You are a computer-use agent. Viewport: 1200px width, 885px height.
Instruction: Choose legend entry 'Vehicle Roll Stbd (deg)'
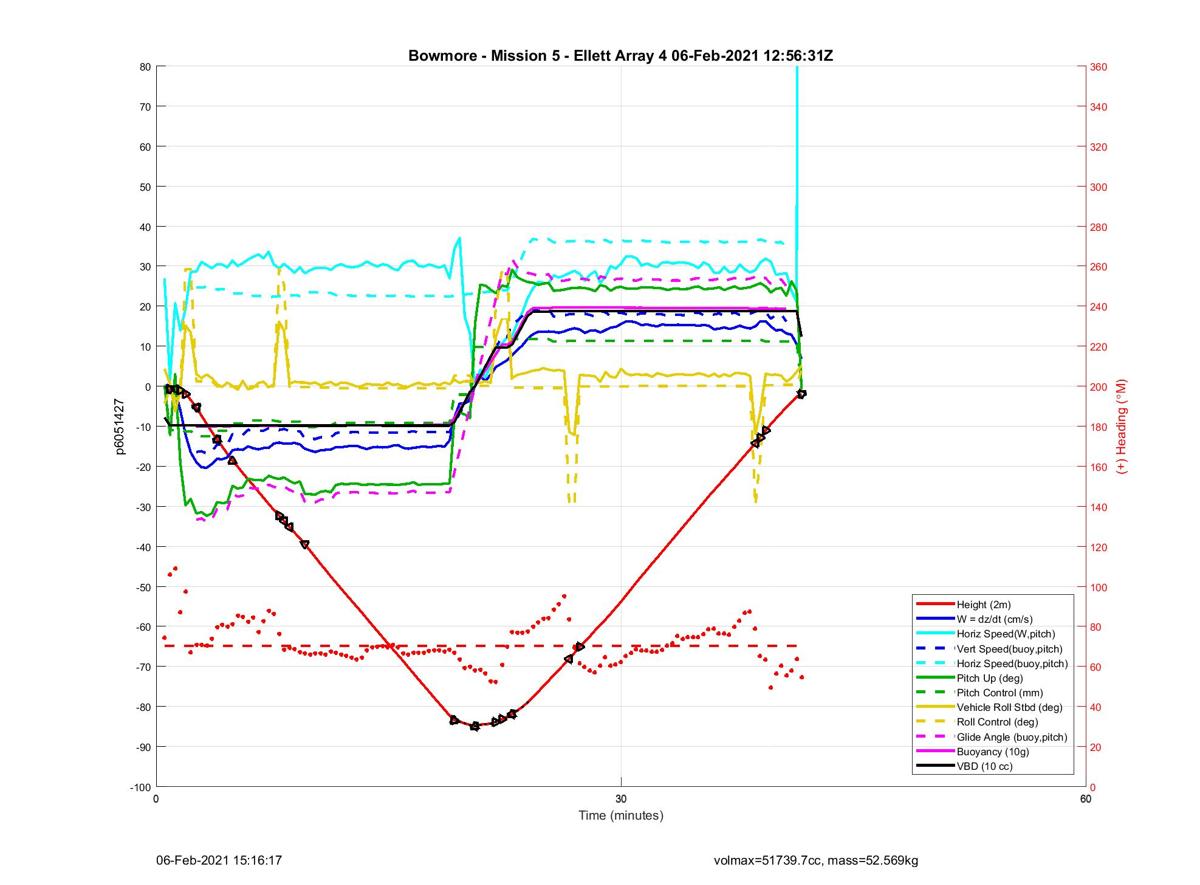(x=1010, y=707)
